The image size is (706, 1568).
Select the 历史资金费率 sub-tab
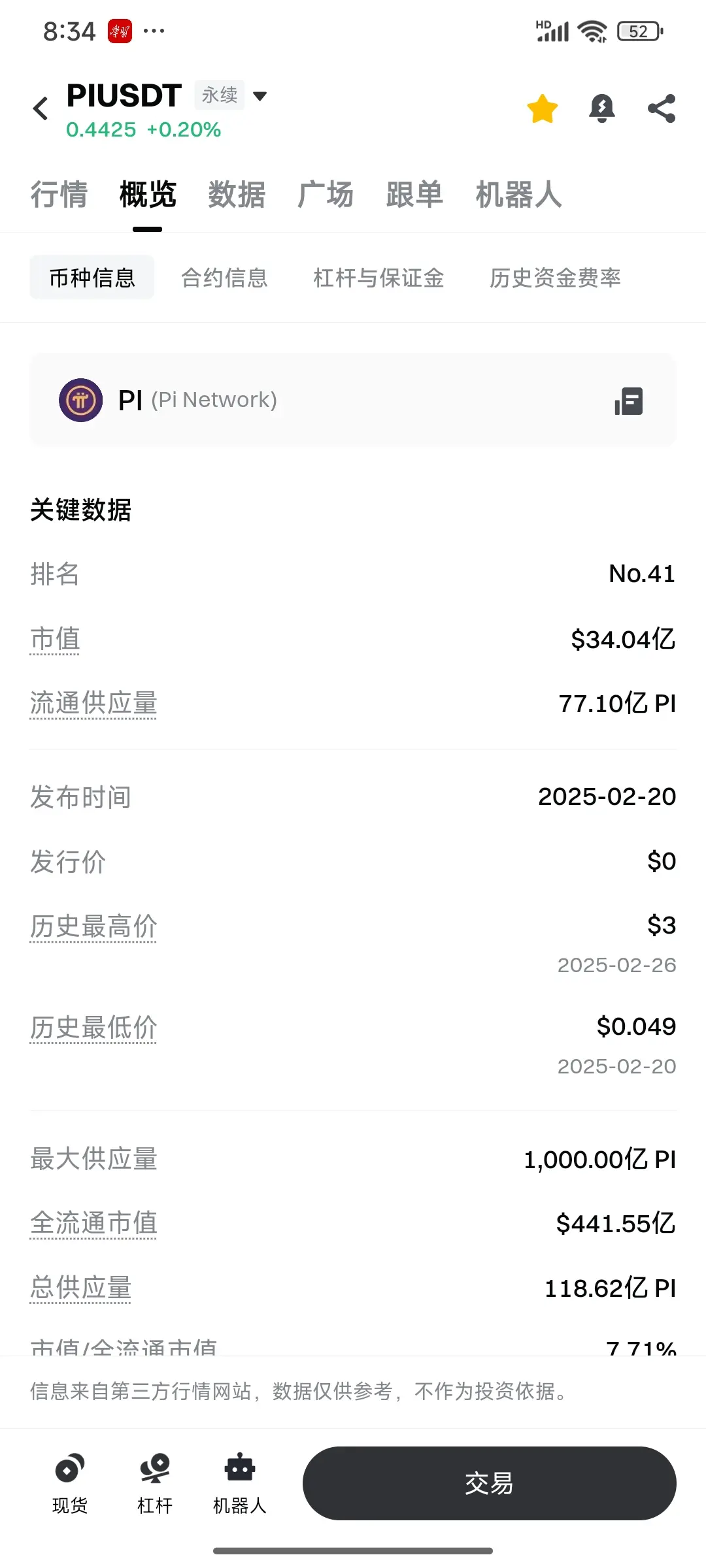coord(555,278)
